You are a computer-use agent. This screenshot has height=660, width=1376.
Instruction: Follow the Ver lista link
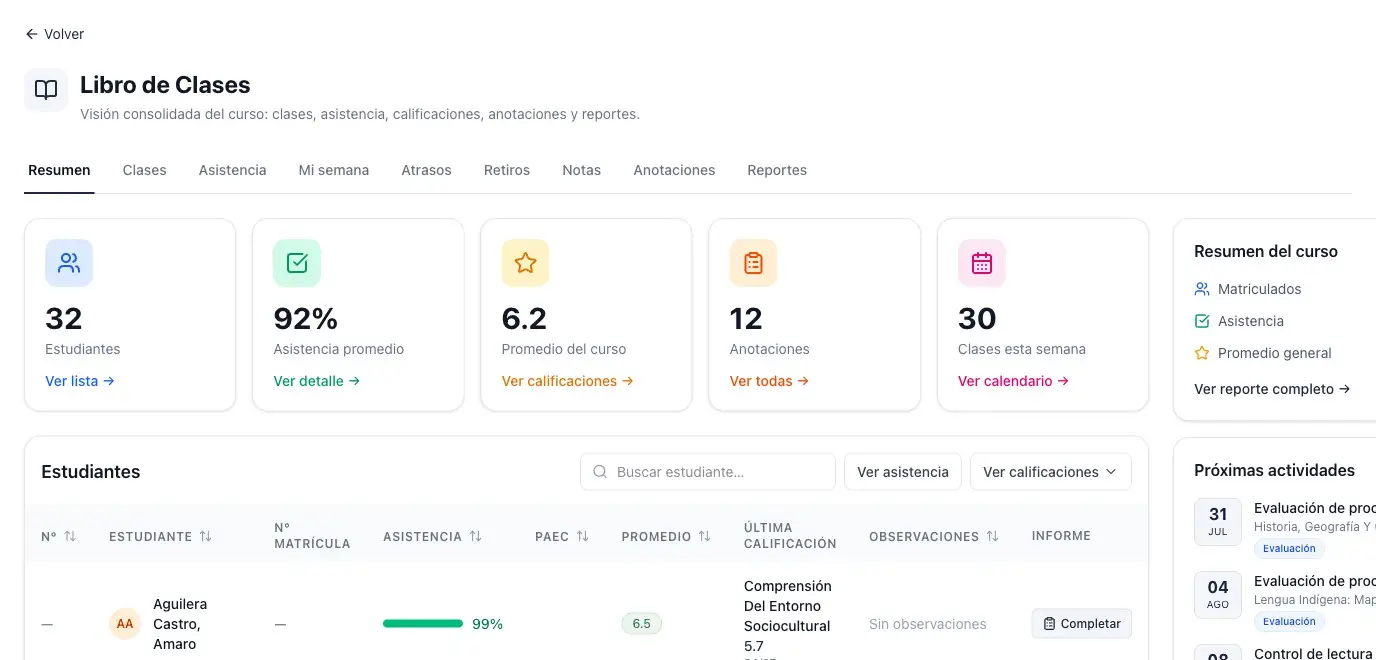[x=80, y=381]
